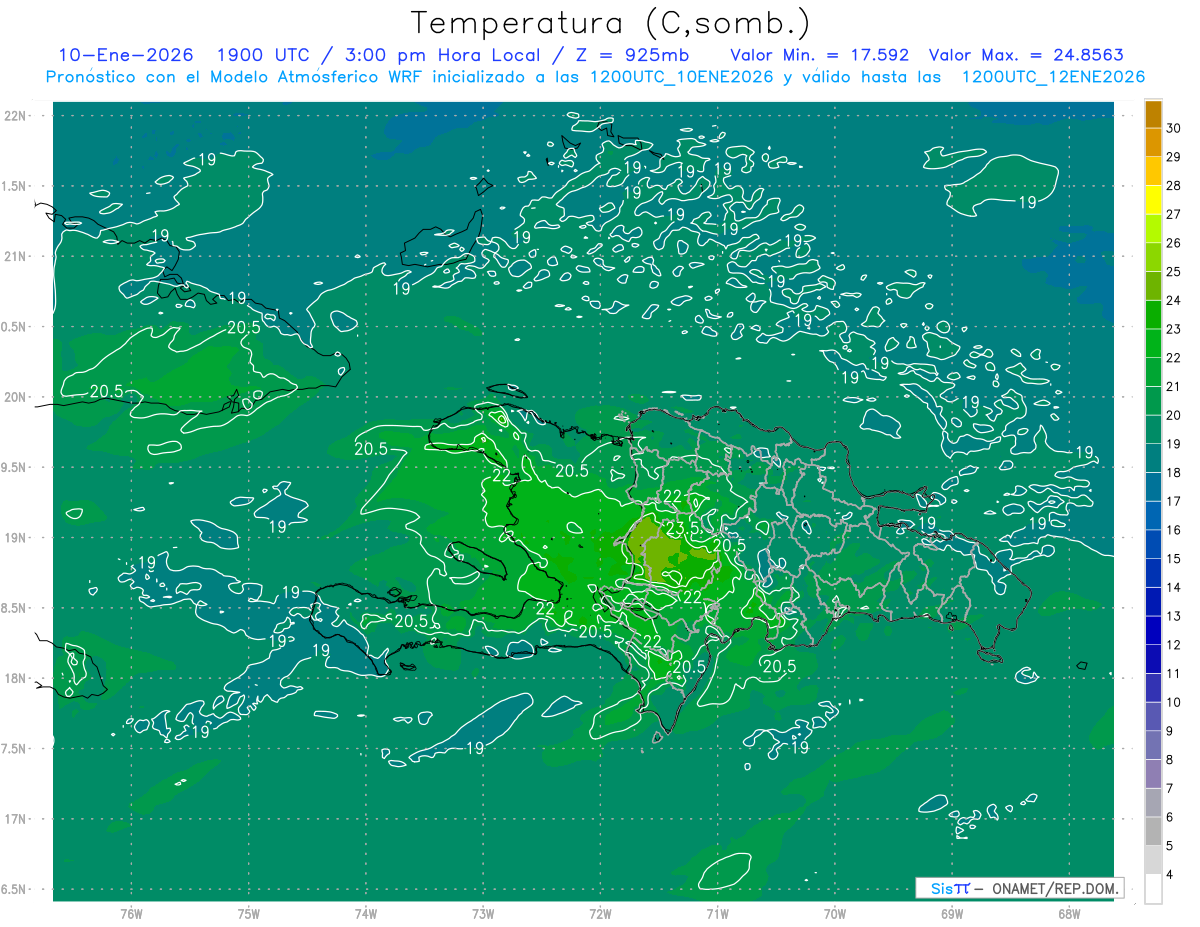Select the yellow swatch near legend value 27

click(1153, 201)
